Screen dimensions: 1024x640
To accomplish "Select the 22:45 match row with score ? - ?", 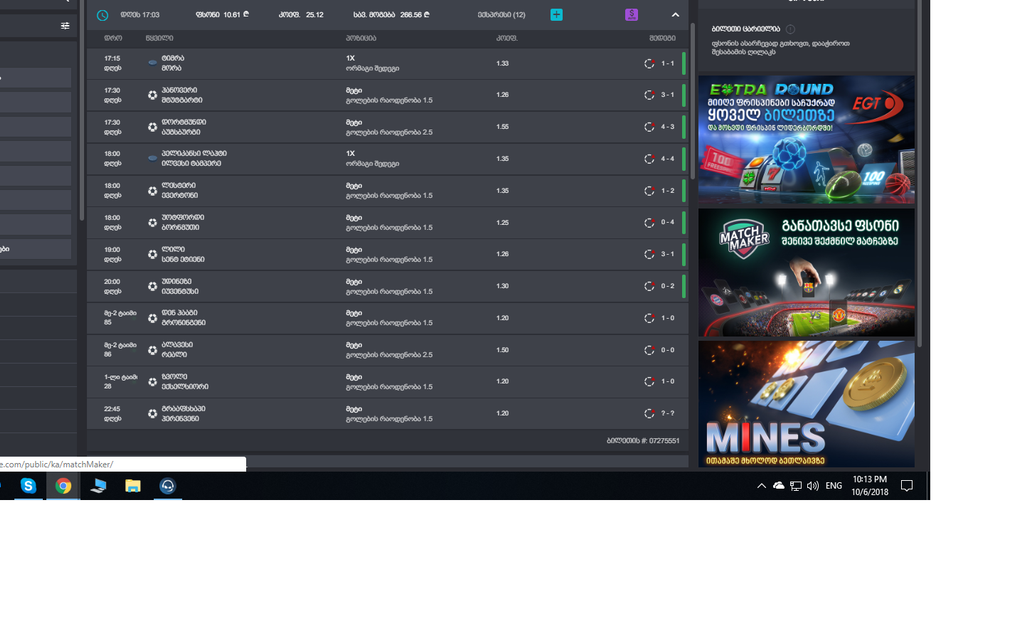I will (385, 414).
